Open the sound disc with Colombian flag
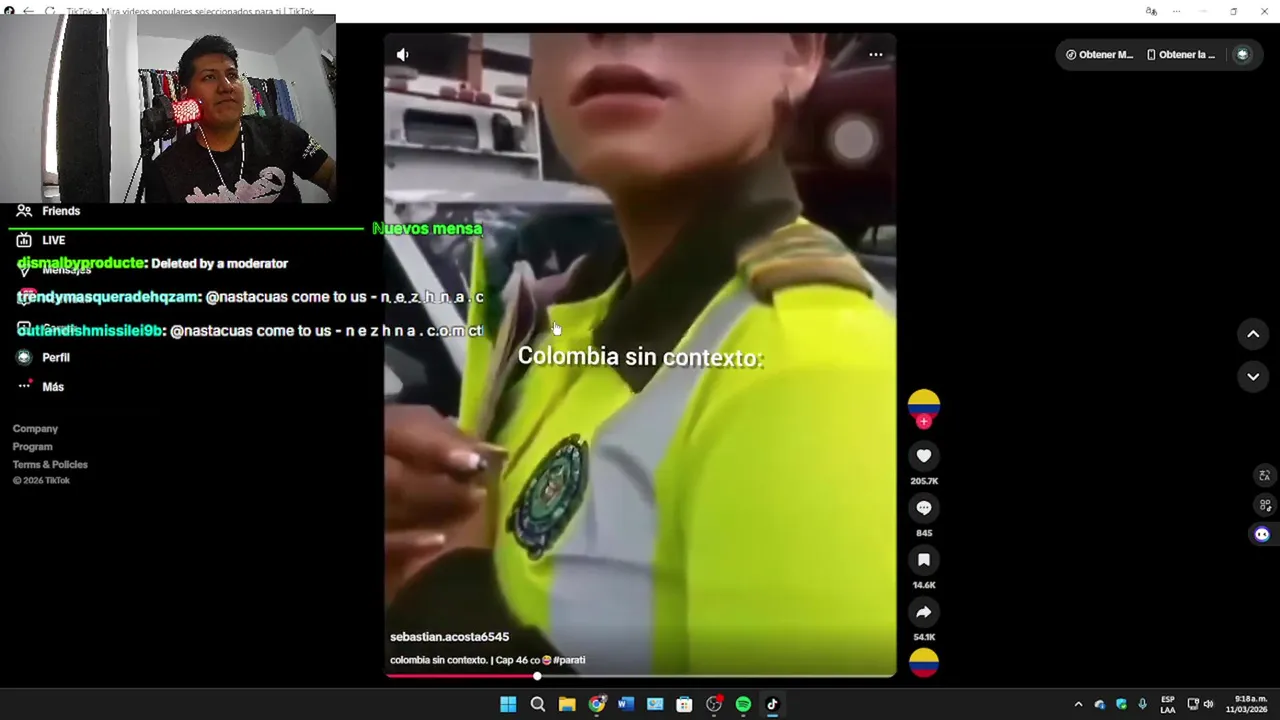 [x=924, y=662]
